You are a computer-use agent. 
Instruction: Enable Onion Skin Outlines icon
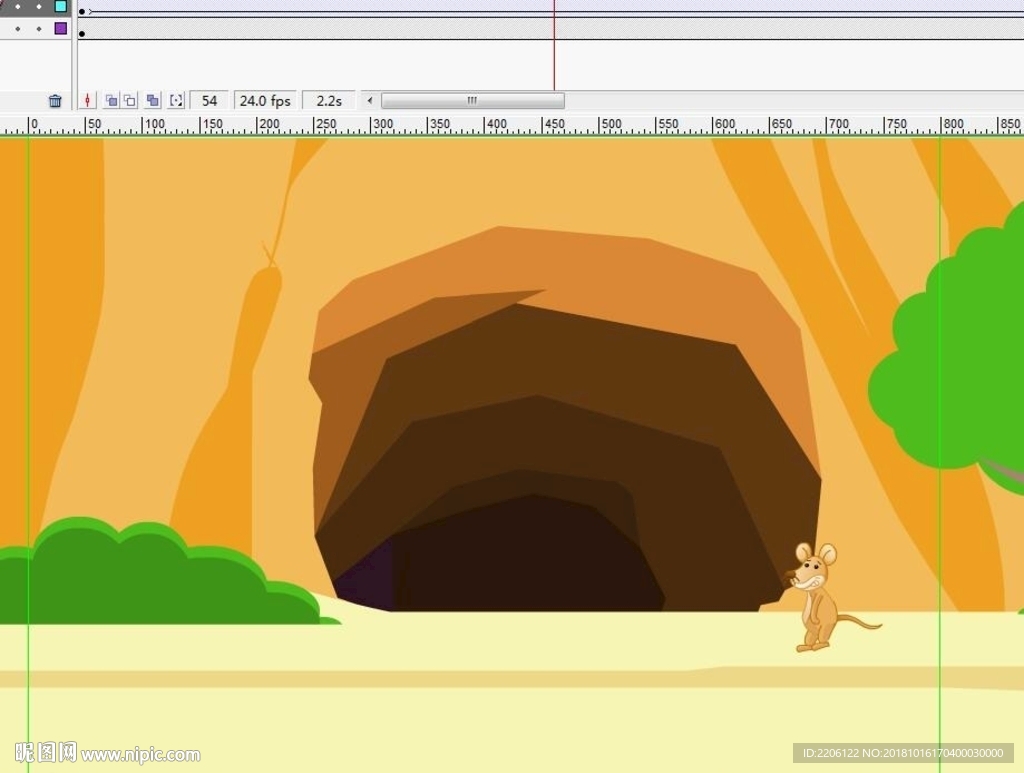[x=130, y=101]
